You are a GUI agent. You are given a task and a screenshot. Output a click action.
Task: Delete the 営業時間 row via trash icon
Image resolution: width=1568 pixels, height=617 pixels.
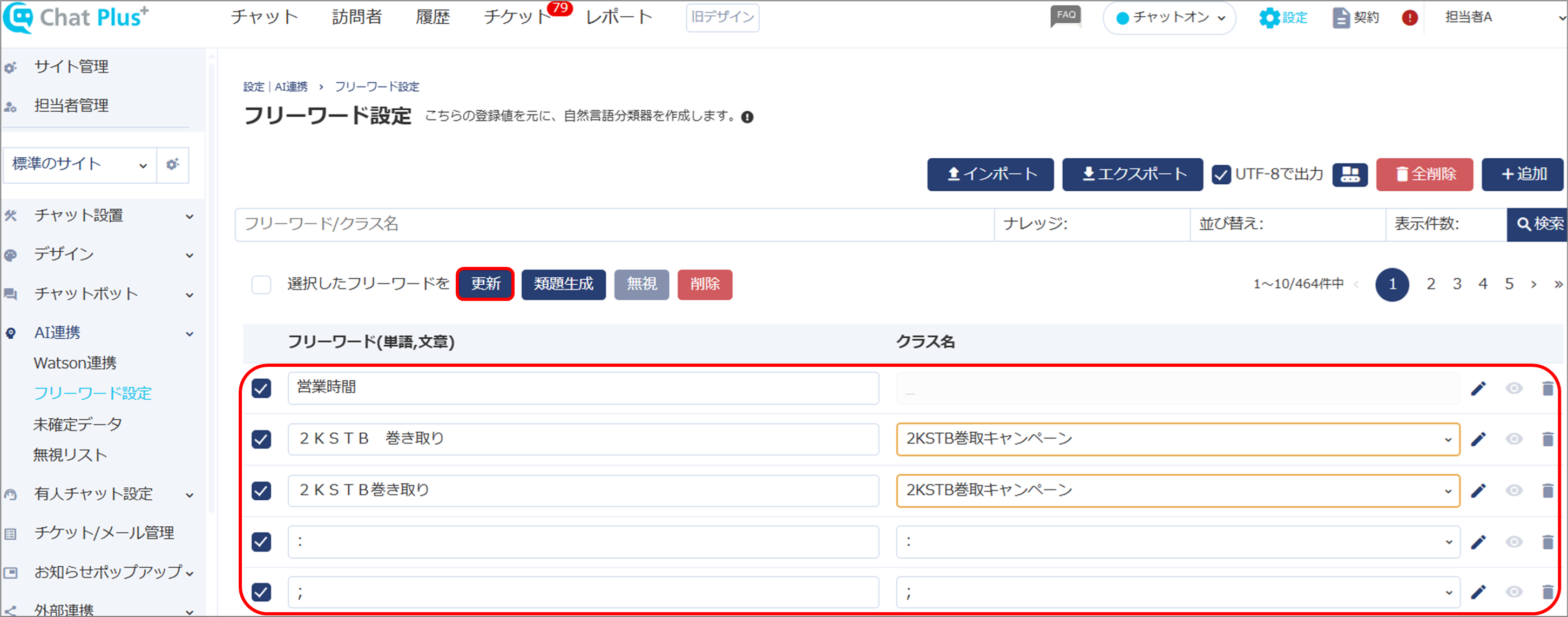point(1547,388)
